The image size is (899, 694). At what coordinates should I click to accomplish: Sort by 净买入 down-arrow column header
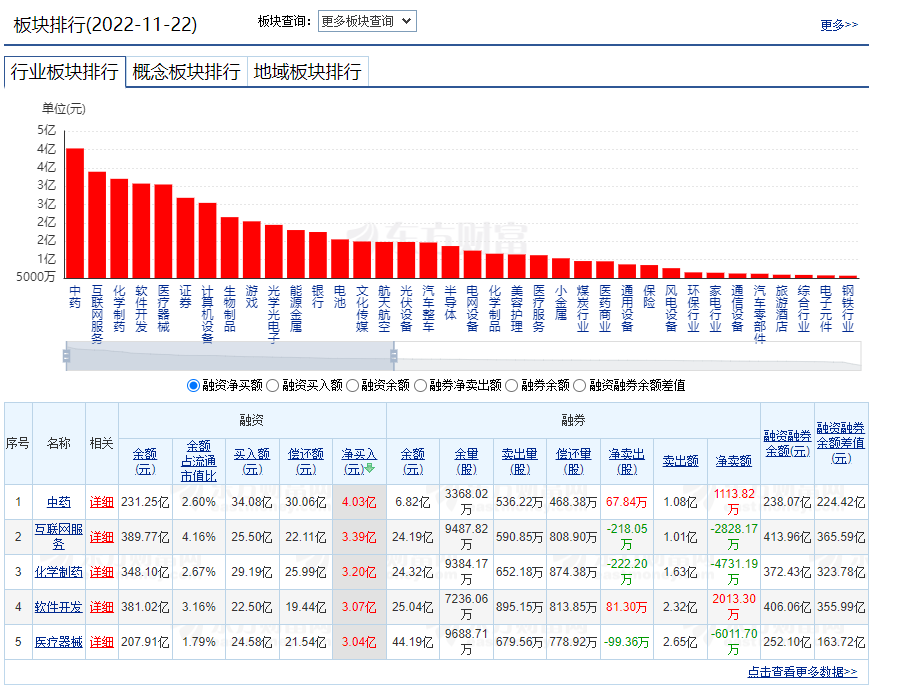click(x=360, y=460)
